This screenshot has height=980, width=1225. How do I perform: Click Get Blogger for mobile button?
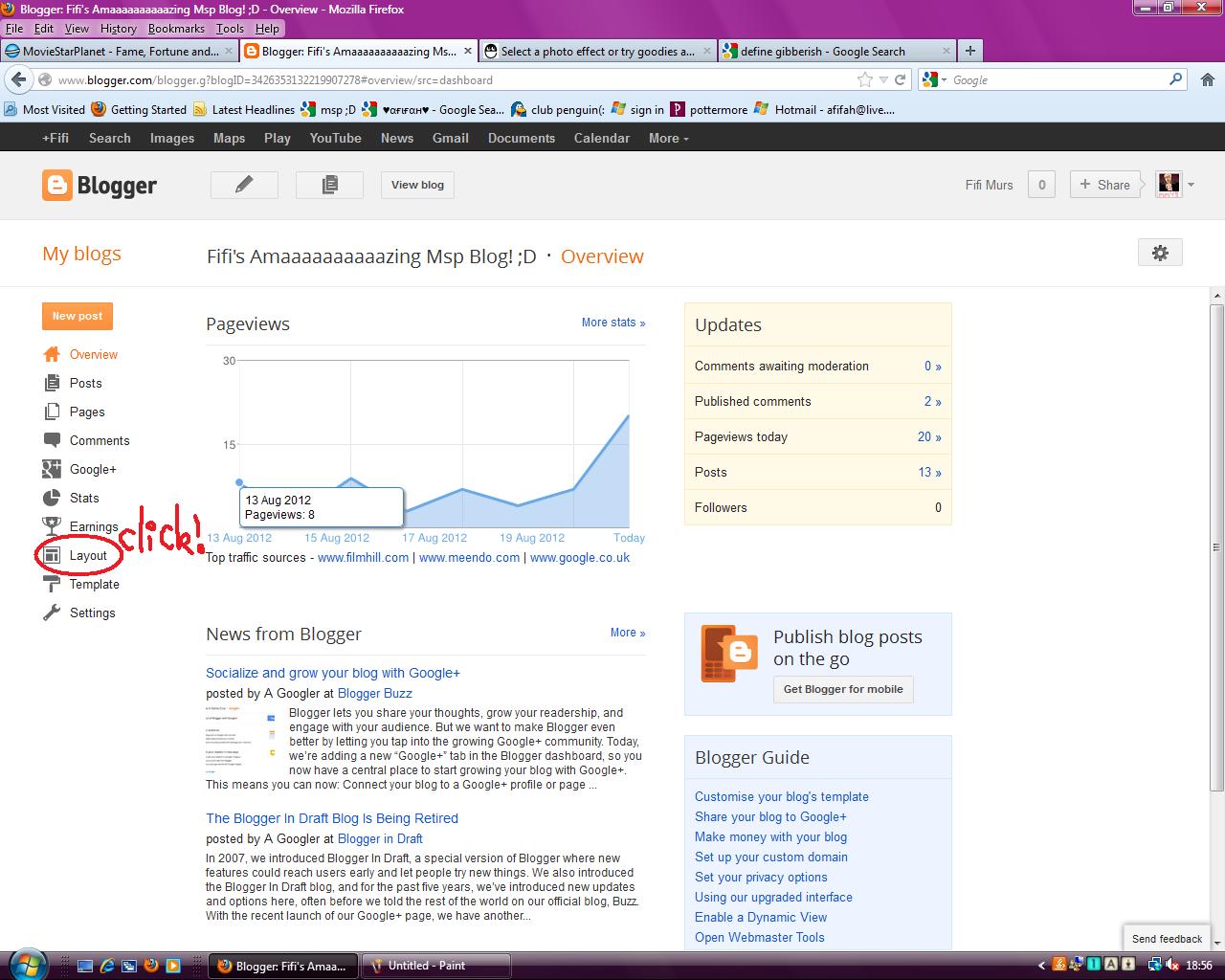843,689
